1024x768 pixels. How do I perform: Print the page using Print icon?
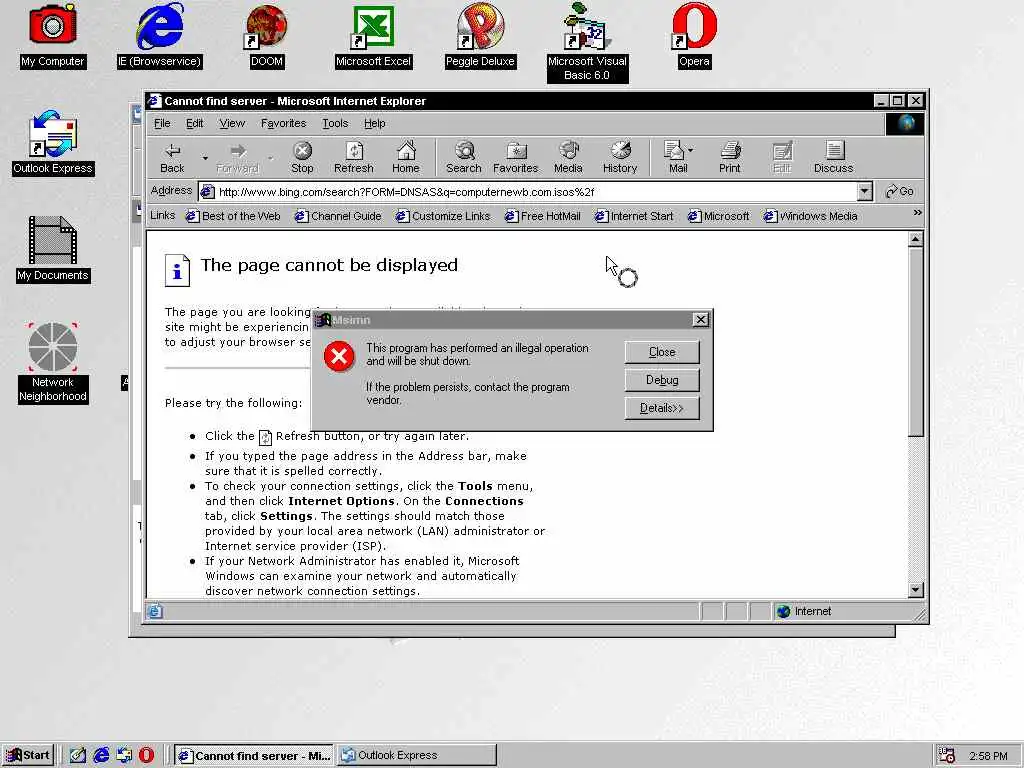click(729, 158)
